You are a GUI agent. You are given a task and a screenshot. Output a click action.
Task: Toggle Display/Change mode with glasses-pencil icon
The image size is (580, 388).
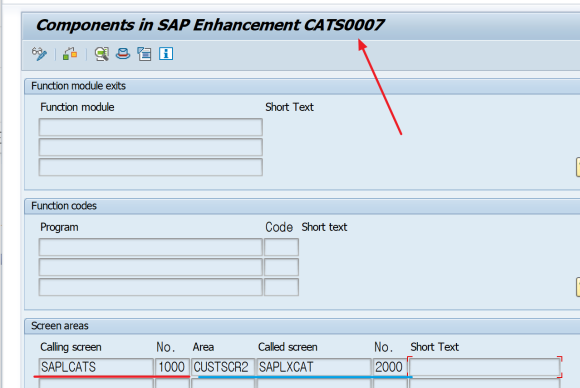pos(39,54)
